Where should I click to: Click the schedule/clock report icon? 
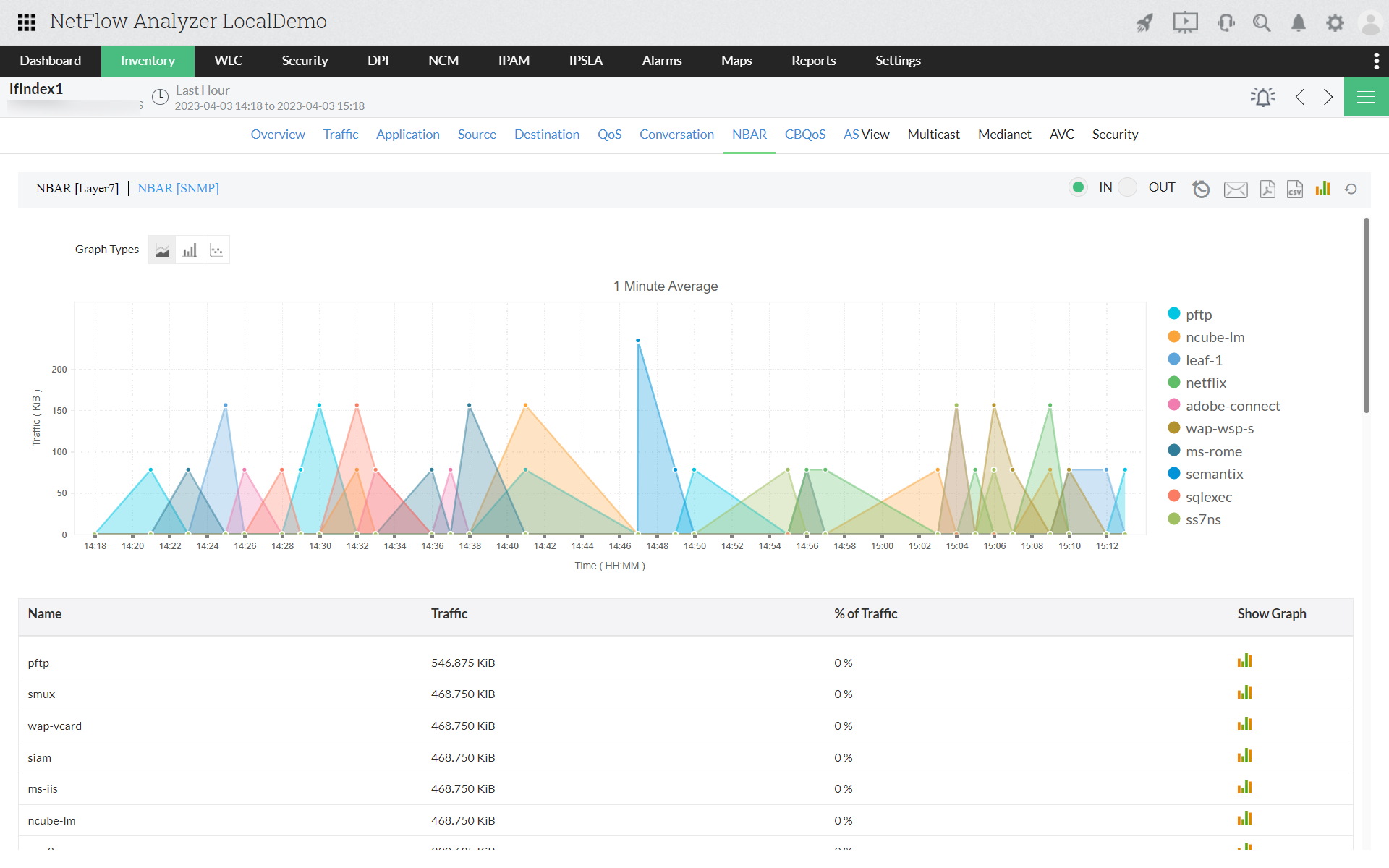1200,189
